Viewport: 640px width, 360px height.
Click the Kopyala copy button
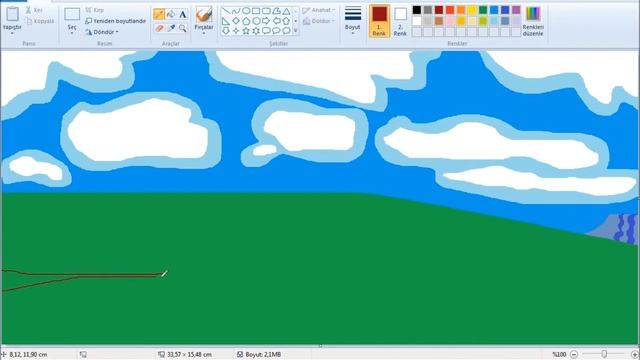(39, 21)
